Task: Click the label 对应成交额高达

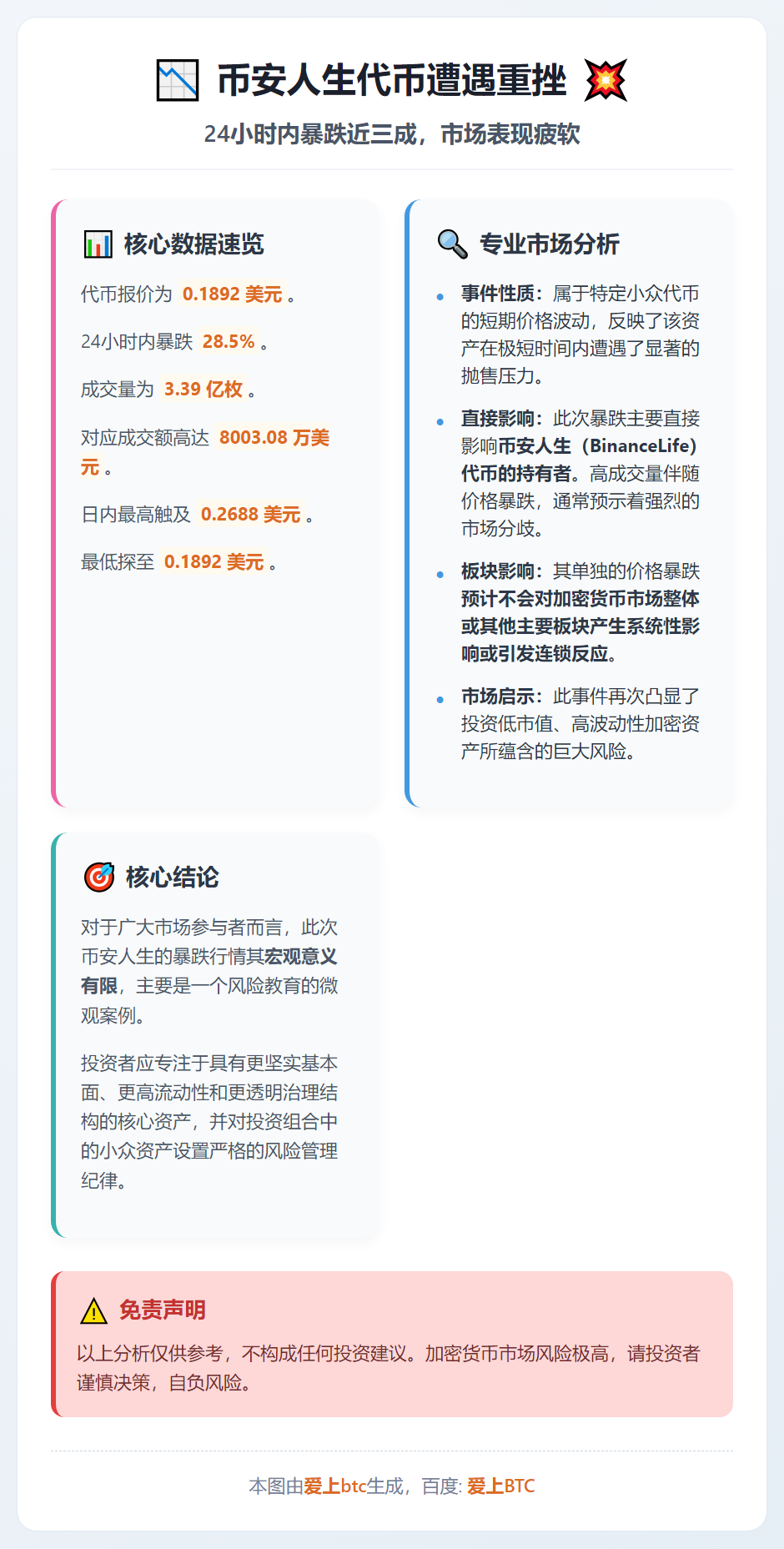Action: (145, 438)
